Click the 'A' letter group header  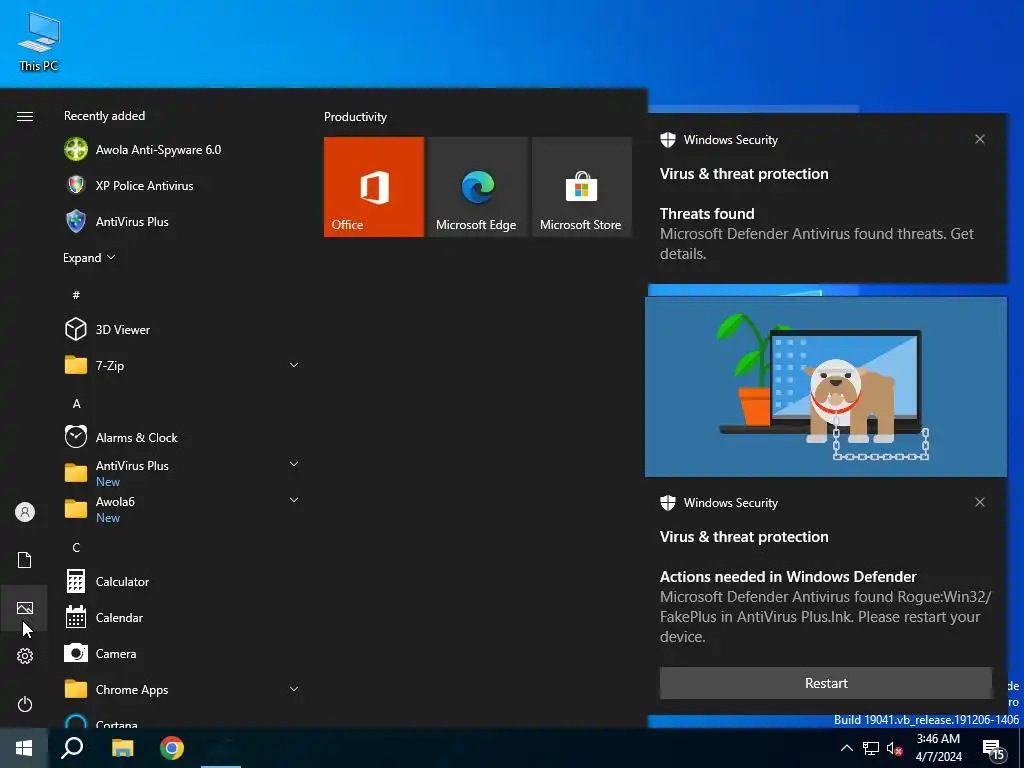coord(76,404)
